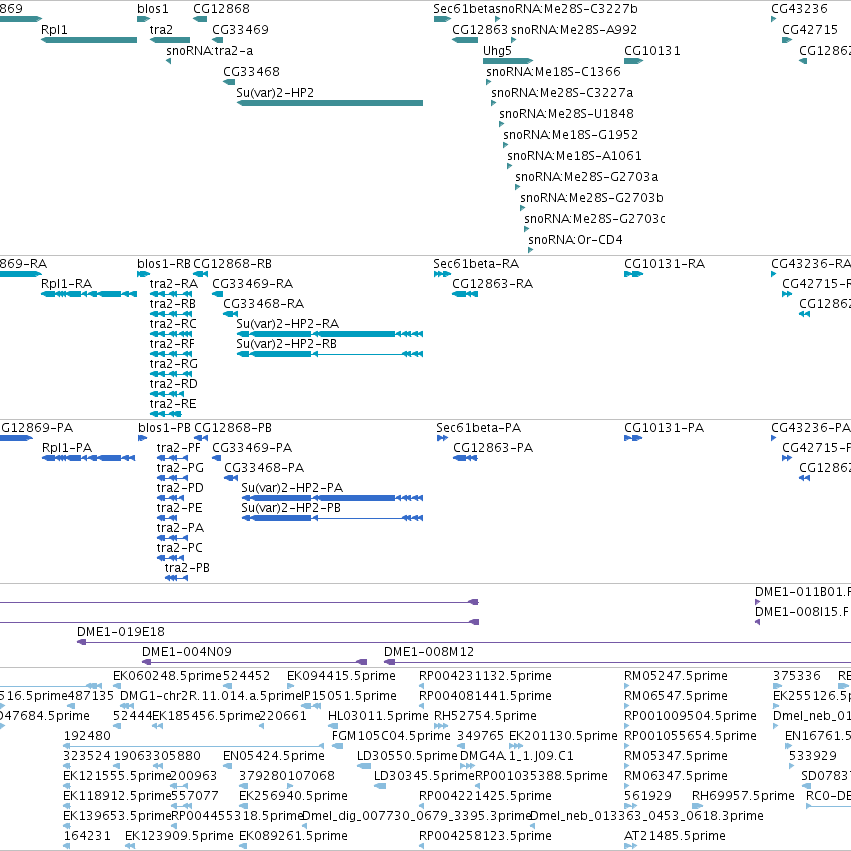Click CG12863-PA protein label
The image size is (851, 851).
pos(493,448)
